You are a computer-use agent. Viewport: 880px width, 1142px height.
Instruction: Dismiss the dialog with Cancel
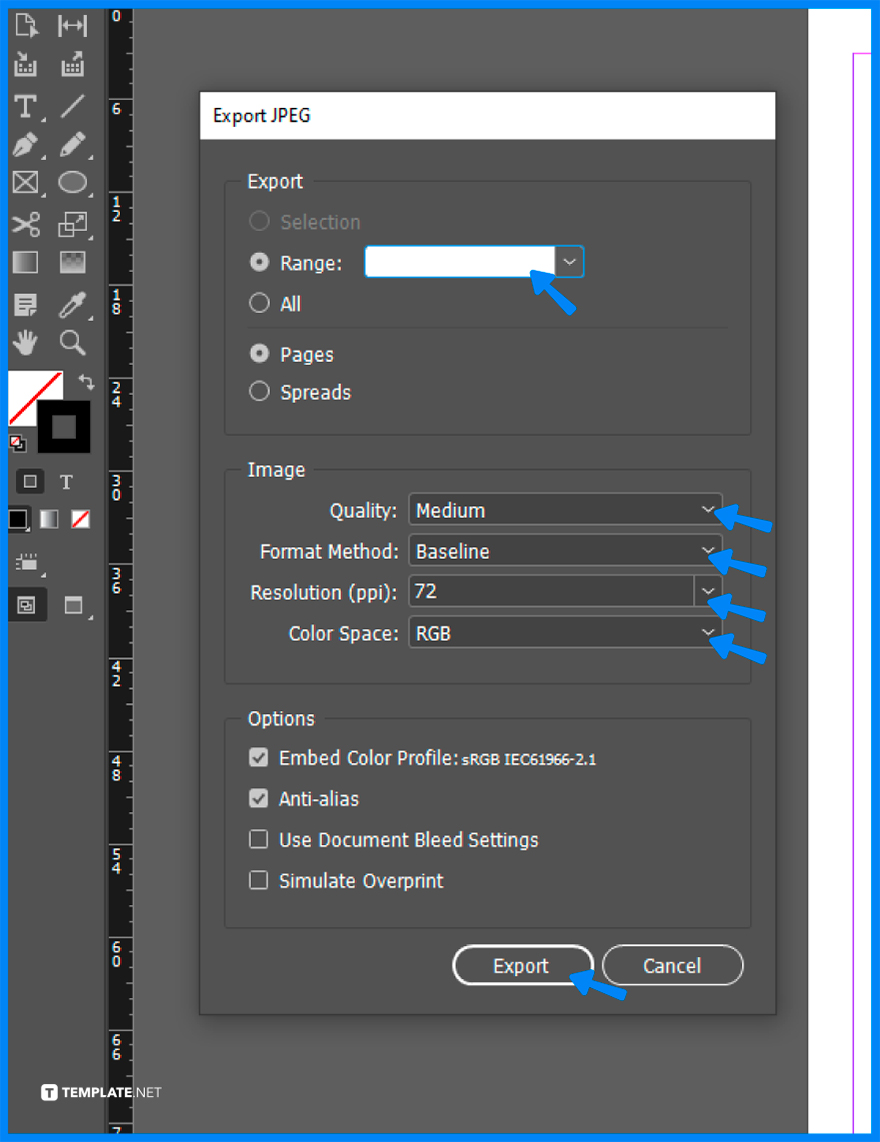[672, 965]
